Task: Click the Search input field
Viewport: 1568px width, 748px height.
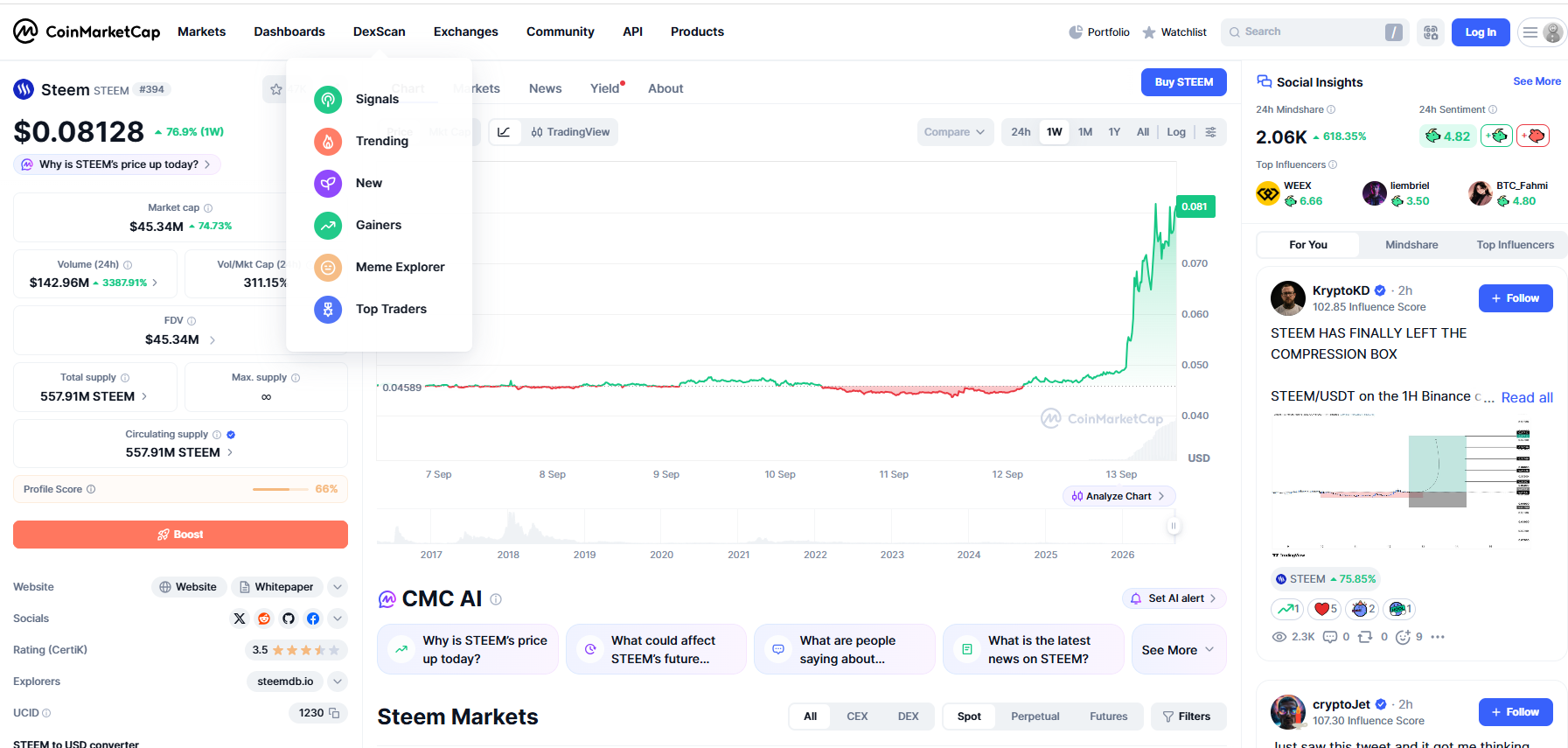Action: pos(1314,32)
